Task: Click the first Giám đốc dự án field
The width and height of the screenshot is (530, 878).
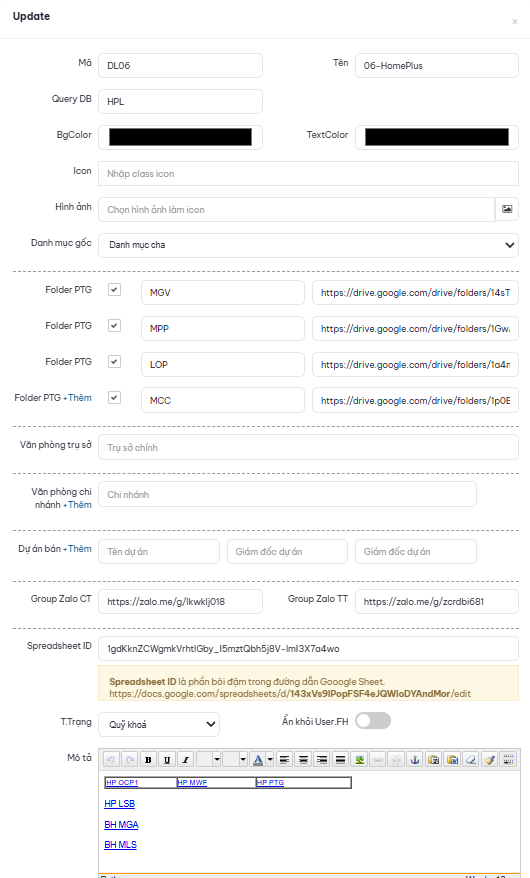Action: pos(288,552)
